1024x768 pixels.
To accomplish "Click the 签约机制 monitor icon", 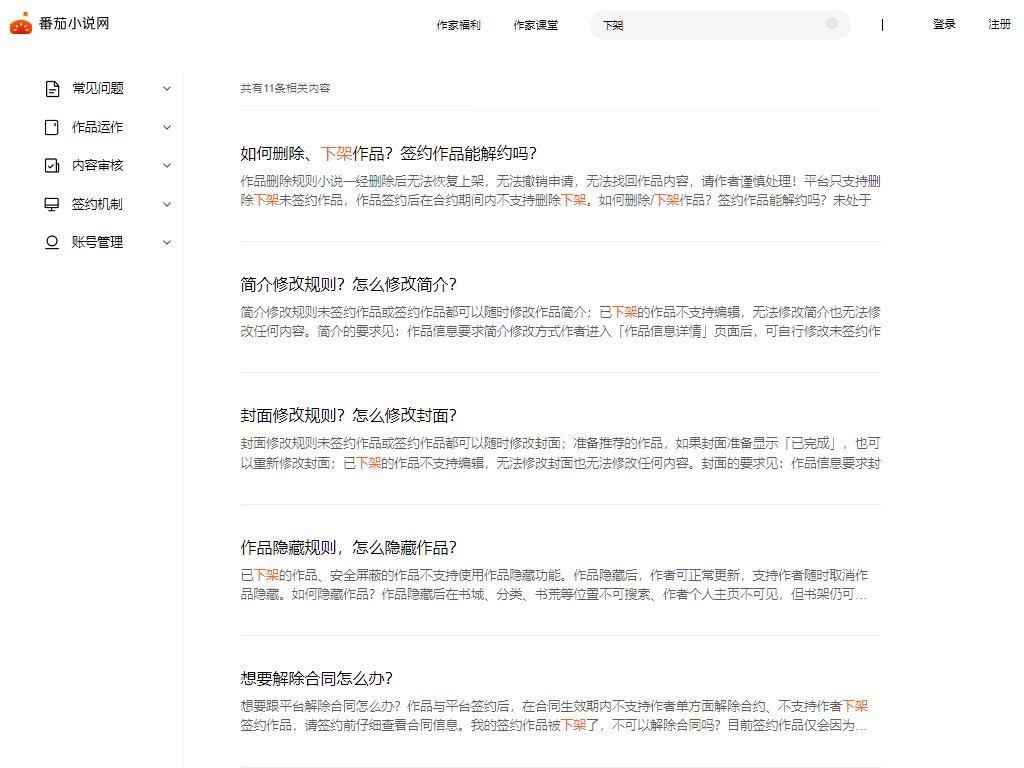I will pyautogui.click(x=52, y=204).
